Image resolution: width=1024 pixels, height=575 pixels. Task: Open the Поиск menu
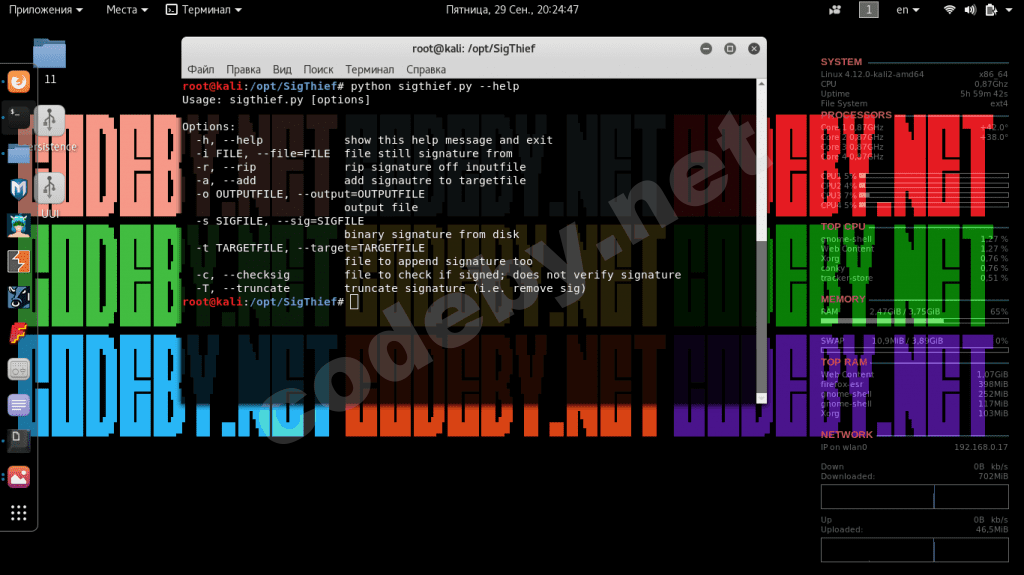(x=318, y=69)
